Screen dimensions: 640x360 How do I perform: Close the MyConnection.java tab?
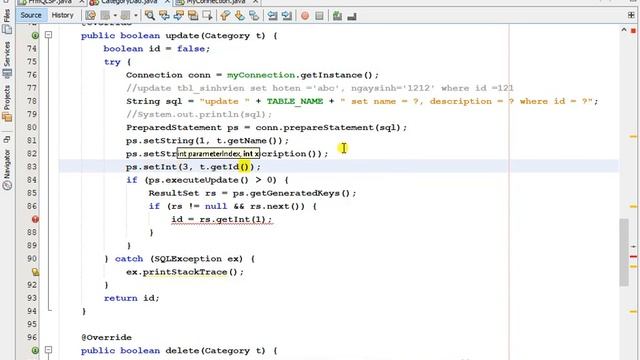(x=256, y=2)
